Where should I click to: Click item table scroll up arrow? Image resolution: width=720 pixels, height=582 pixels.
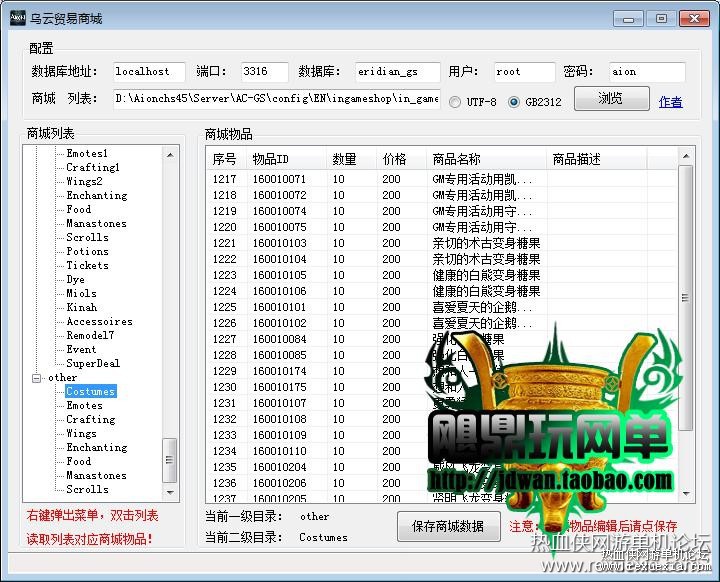point(686,156)
